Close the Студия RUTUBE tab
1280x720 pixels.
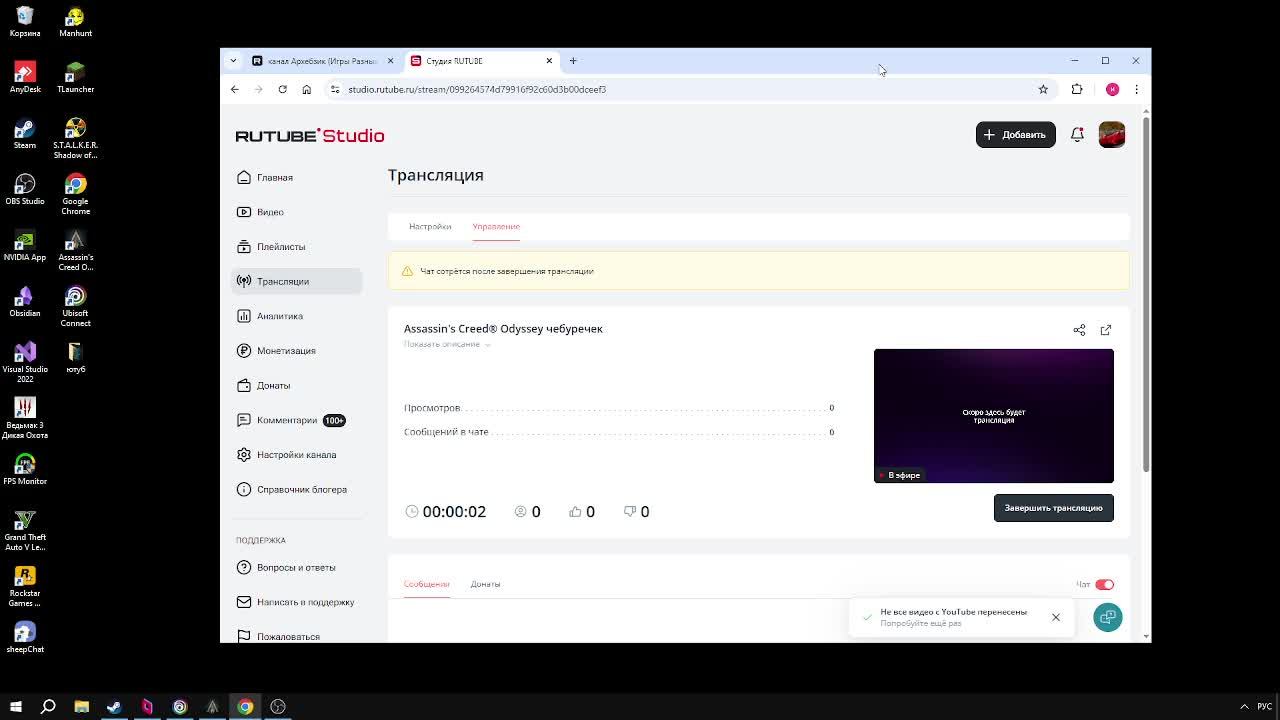pyautogui.click(x=549, y=61)
